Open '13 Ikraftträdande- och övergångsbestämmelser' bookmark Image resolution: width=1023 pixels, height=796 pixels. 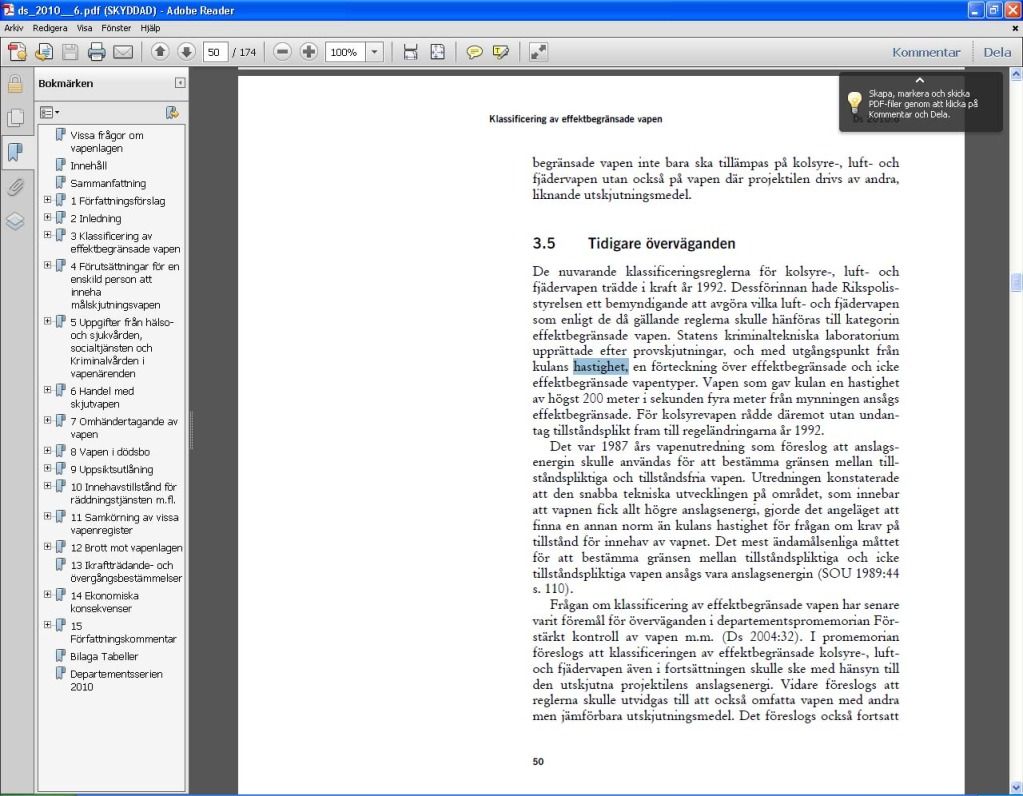[127, 572]
